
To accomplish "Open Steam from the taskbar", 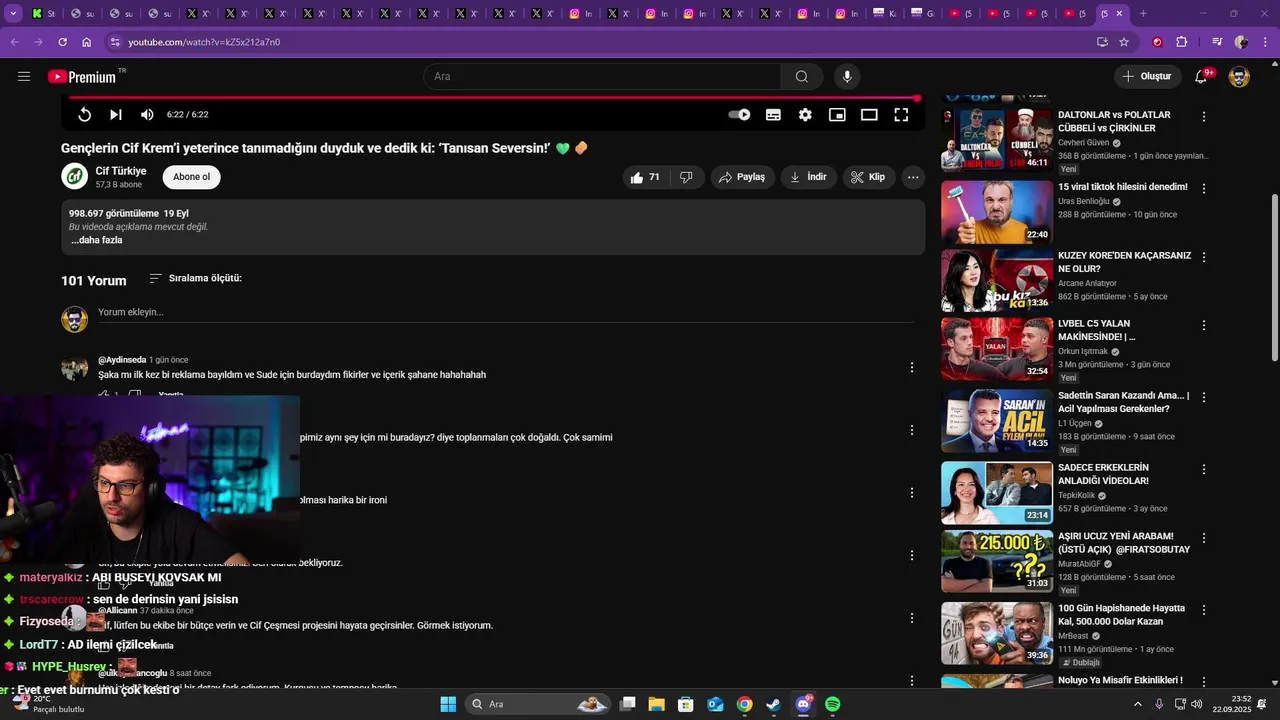I will click(774, 704).
